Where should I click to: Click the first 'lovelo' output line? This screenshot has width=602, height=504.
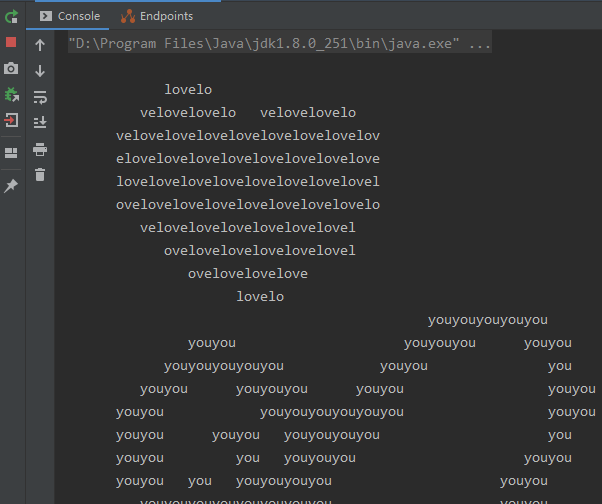click(188, 90)
